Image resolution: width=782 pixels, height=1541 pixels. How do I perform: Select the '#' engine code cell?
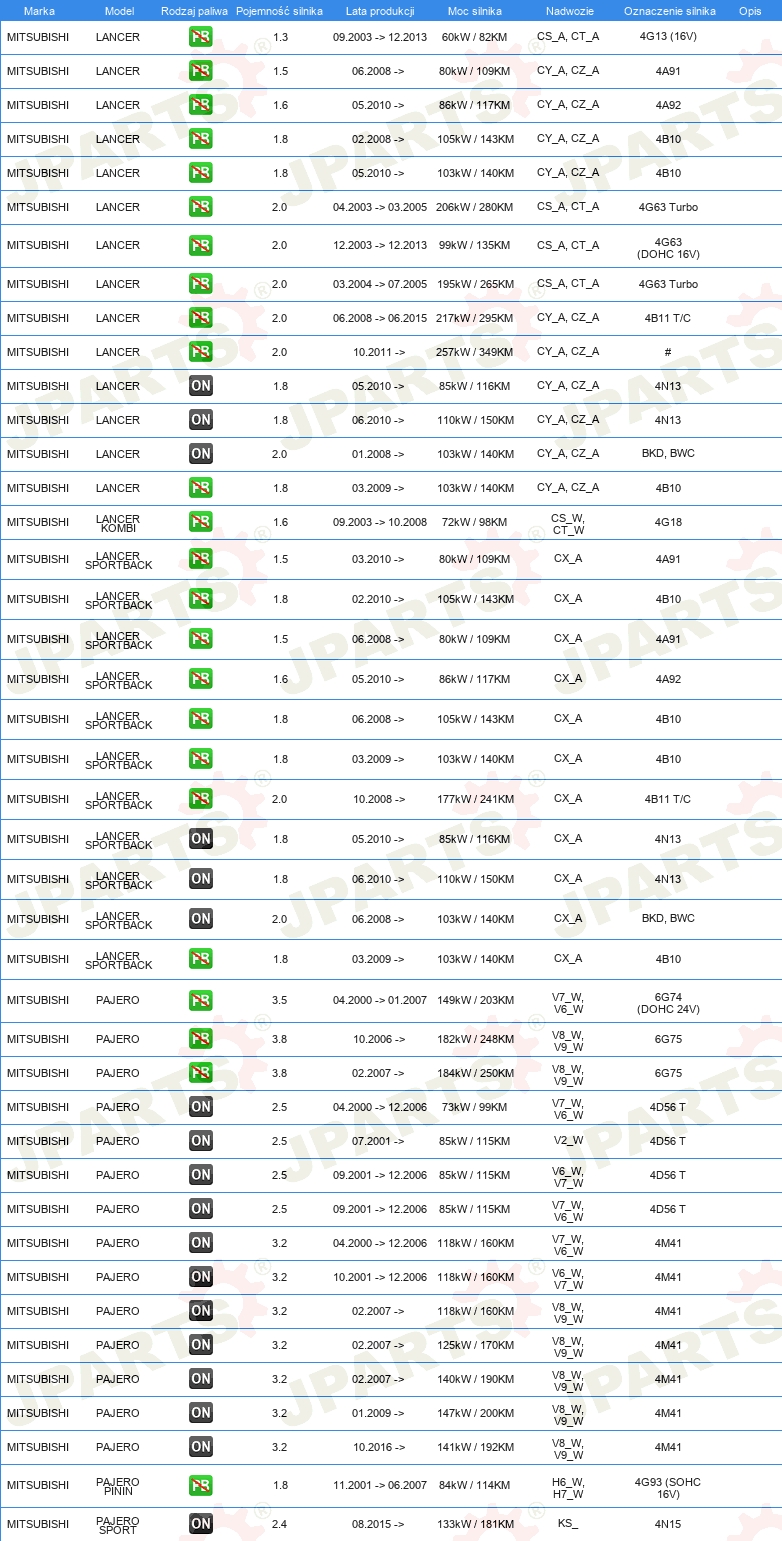tap(668, 352)
